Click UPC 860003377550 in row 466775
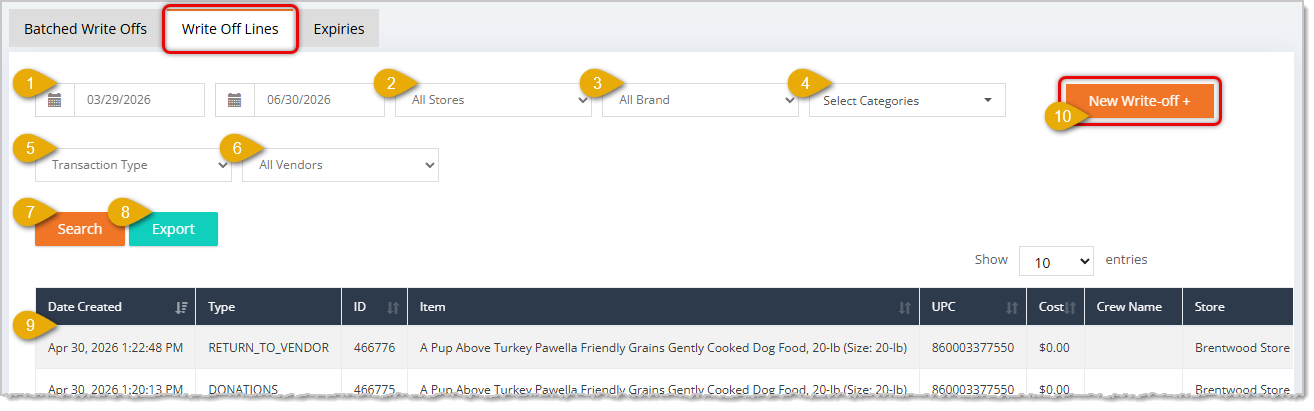 pyautogui.click(x=972, y=390)
